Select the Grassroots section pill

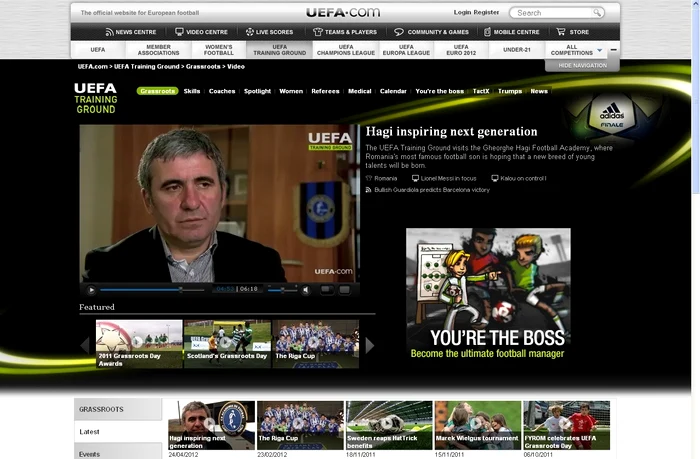click(x=157, y=91)
